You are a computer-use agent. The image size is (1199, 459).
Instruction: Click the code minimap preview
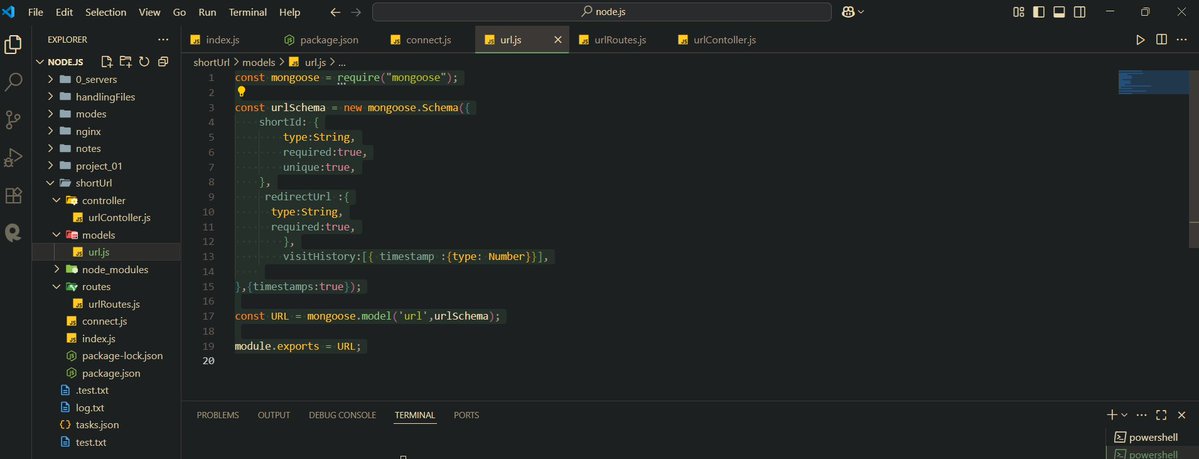coord(1153,82)
